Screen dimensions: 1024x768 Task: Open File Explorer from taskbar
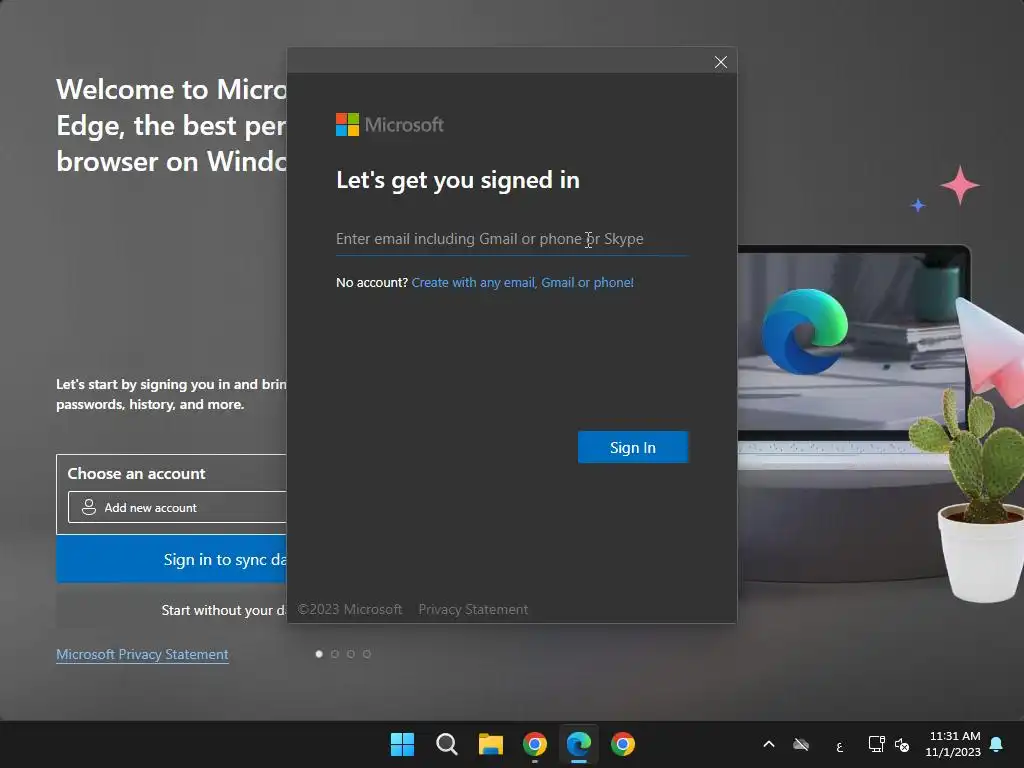[490, 744]
